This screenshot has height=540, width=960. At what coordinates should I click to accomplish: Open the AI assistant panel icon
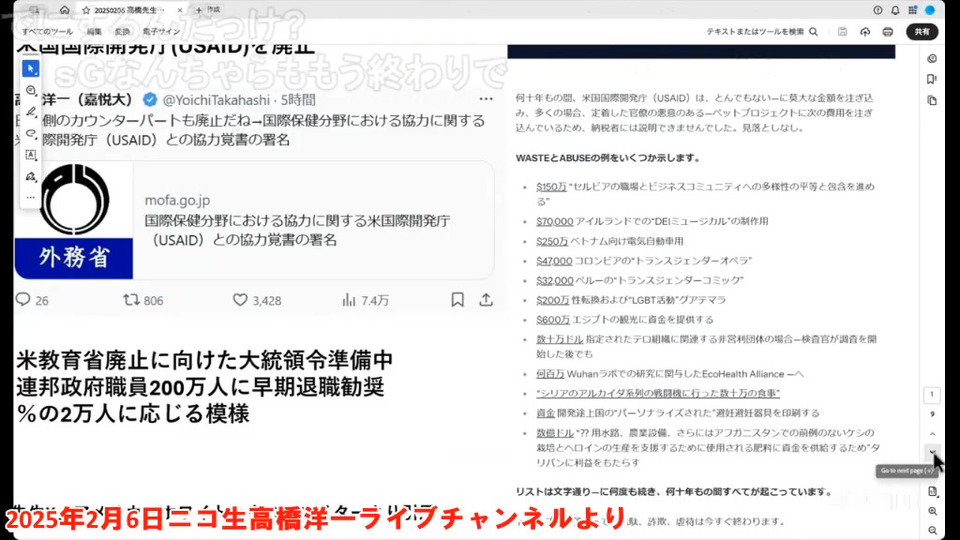pos(932,59)
